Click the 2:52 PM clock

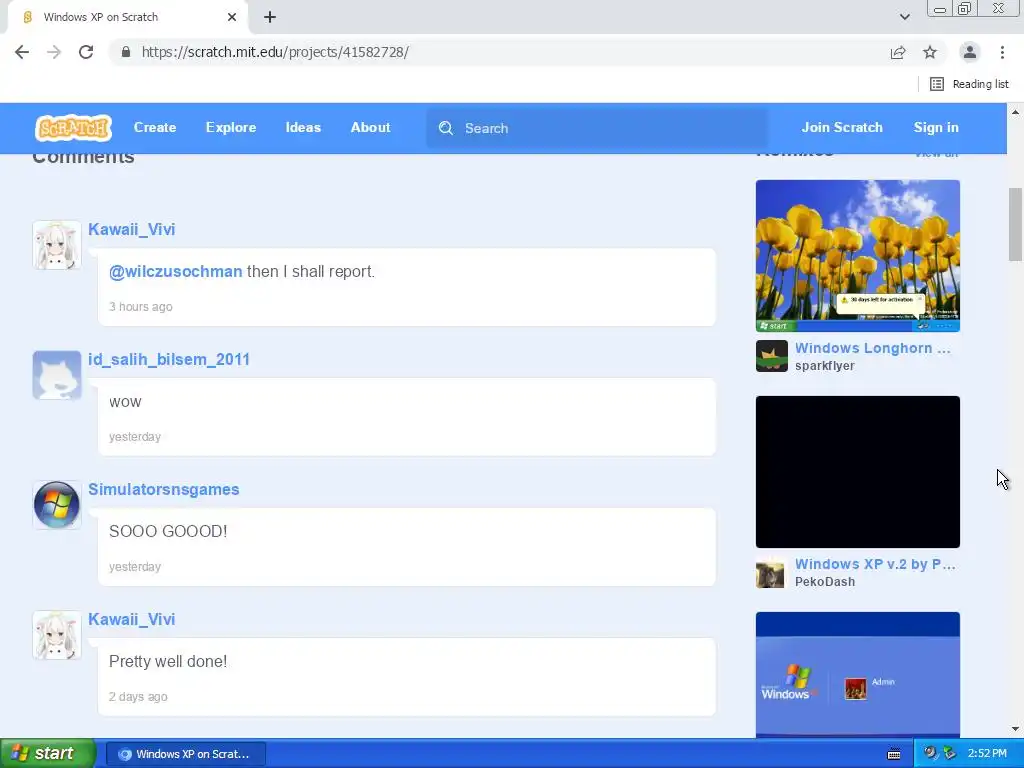pyautogui.click(x=987, y=754)
